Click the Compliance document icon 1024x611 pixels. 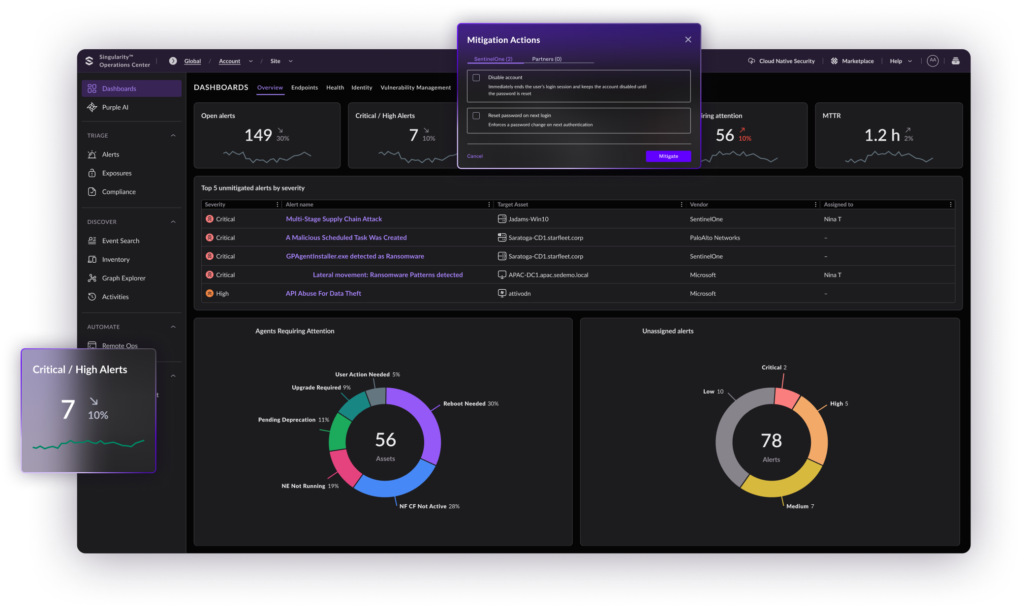click(x=92, y=192)
